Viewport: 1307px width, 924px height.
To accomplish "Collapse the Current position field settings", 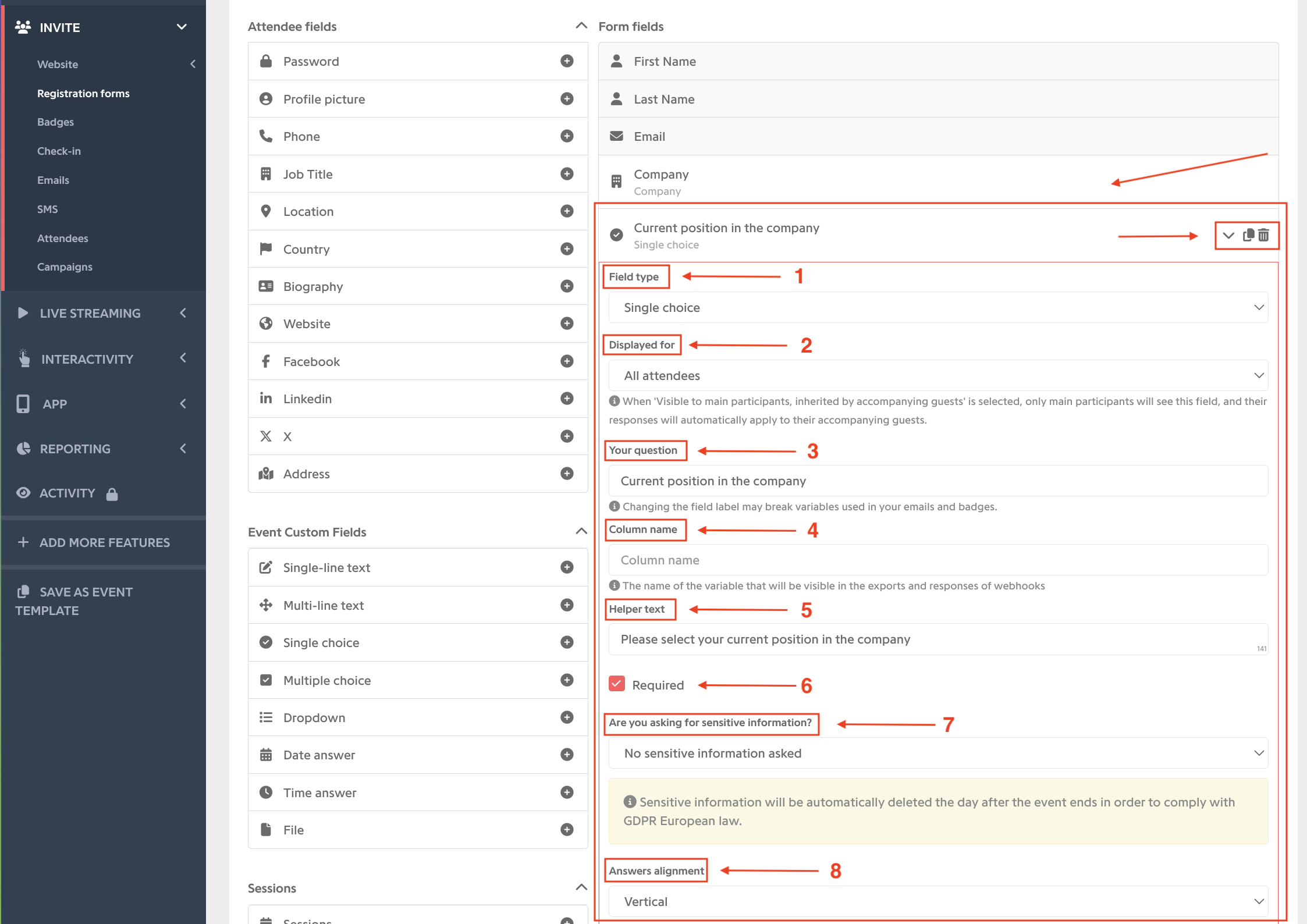I will pyautogui.click(x=1228, y=236).
